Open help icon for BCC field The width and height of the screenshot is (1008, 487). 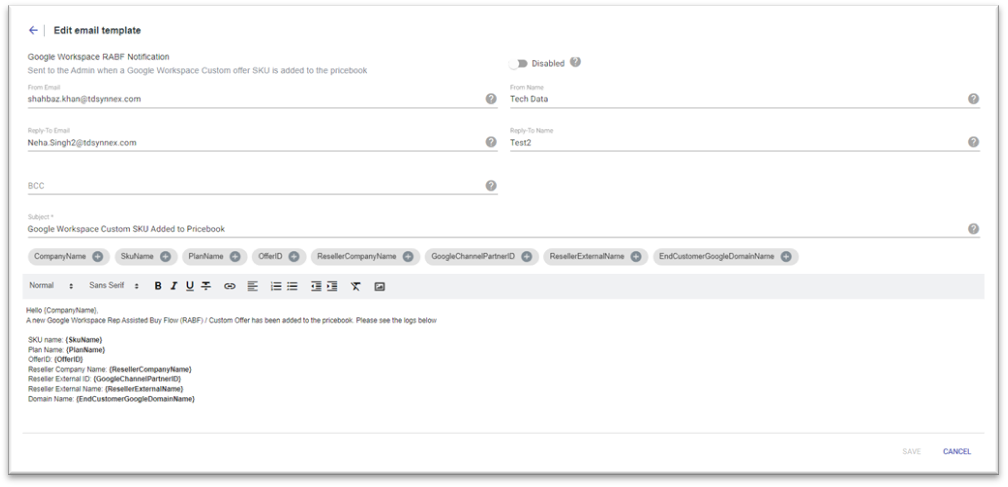tap(490, 186)
